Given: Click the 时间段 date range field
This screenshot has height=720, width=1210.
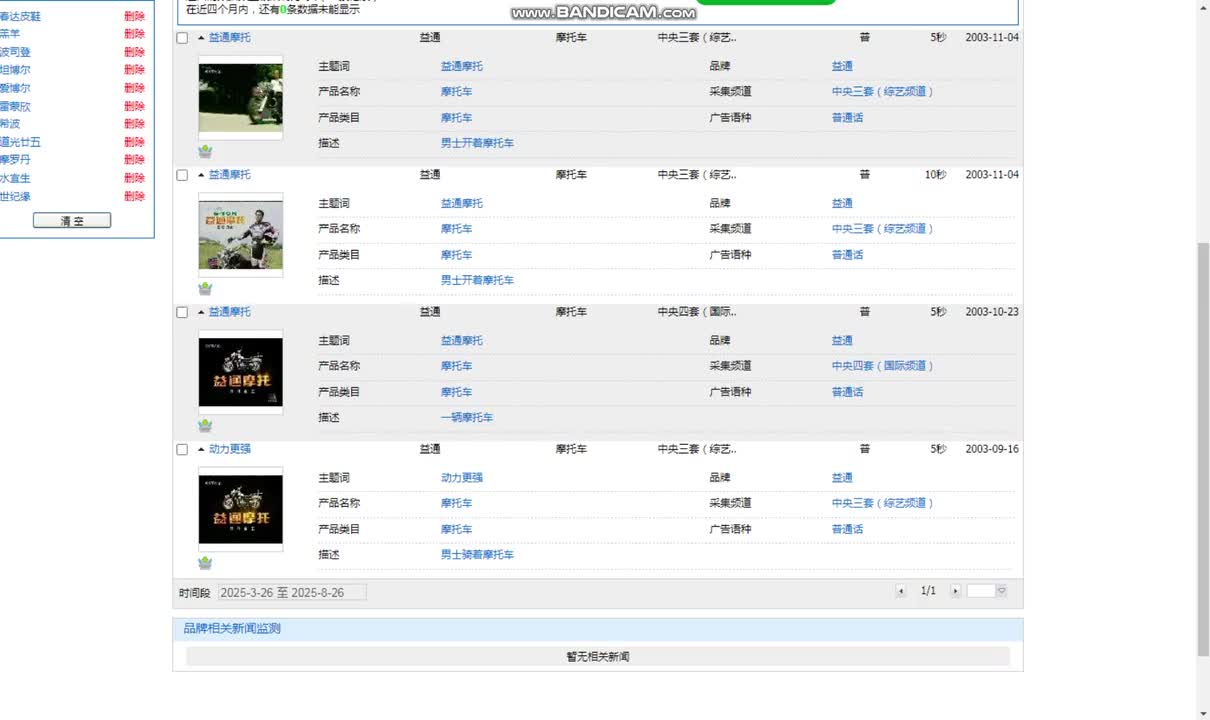Looking at the screenshot, I should 292,592.
